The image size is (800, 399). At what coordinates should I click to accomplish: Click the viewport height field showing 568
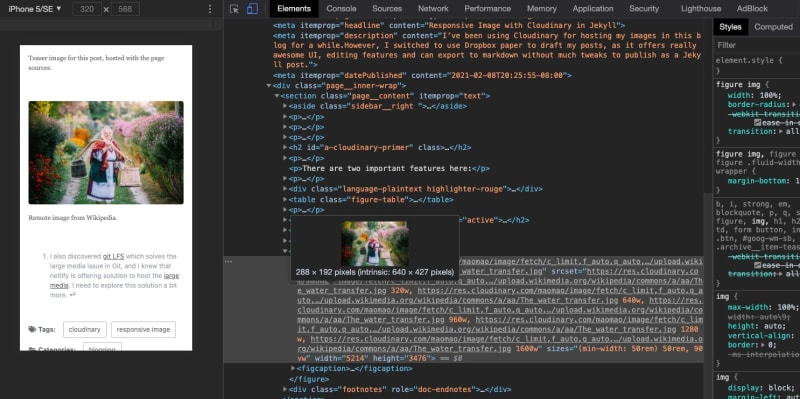point(125,9)
